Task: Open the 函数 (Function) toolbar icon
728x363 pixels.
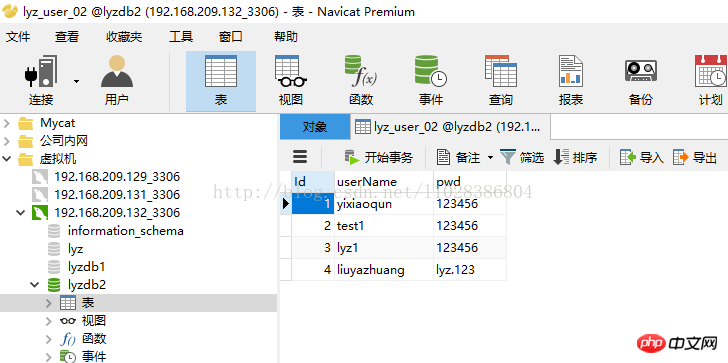Action: coord(361,81)
